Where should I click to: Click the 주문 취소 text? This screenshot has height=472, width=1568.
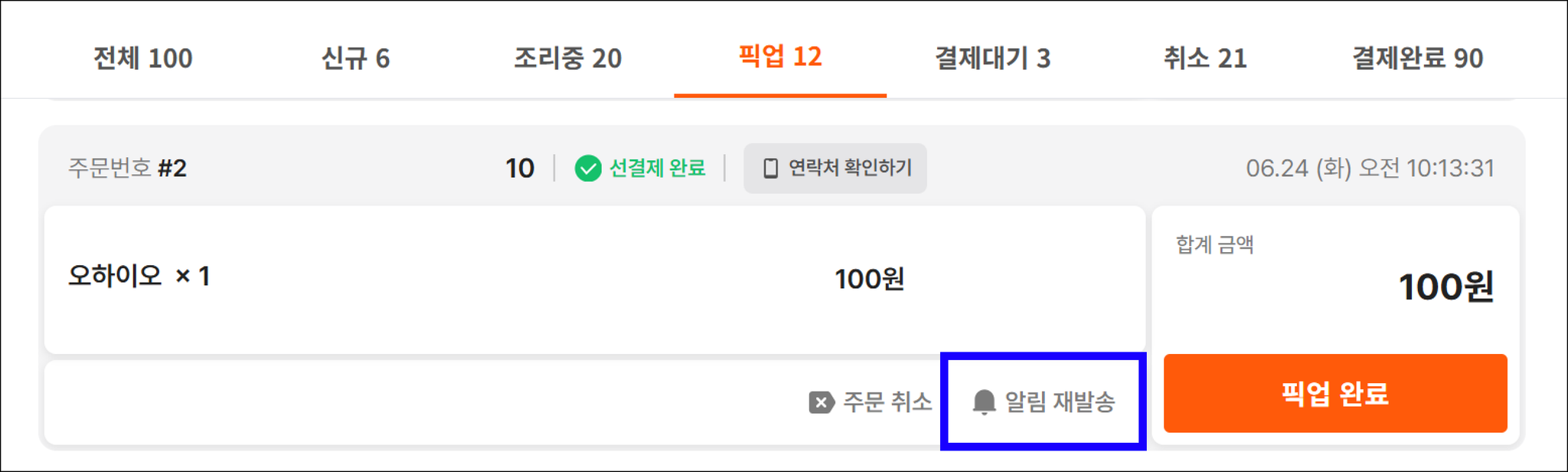coord(887,402)
